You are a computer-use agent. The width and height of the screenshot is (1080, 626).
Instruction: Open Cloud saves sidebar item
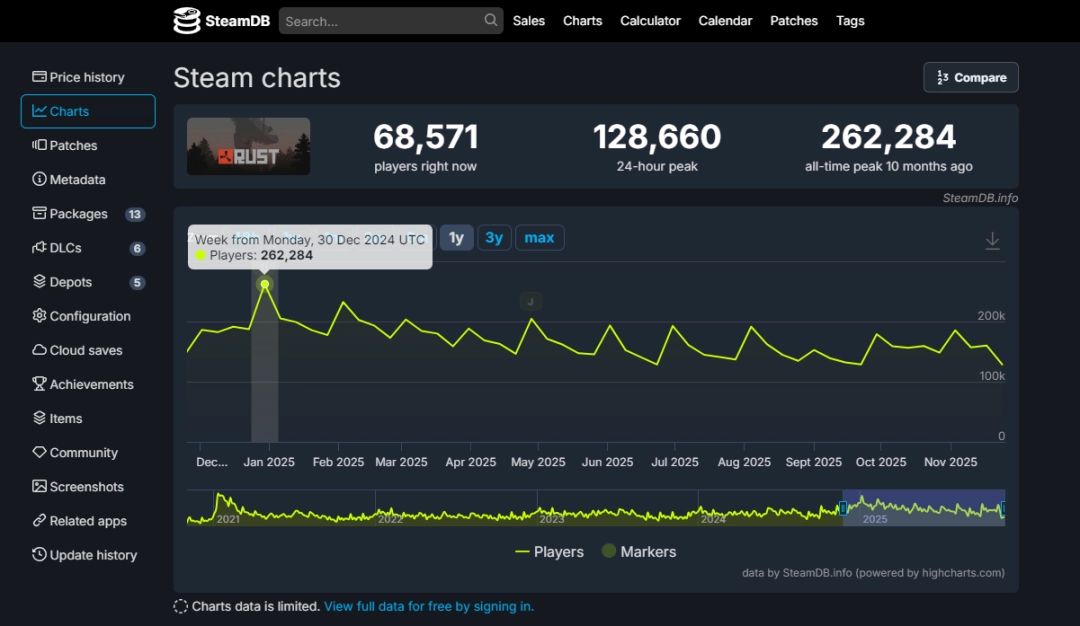[87, 350]
